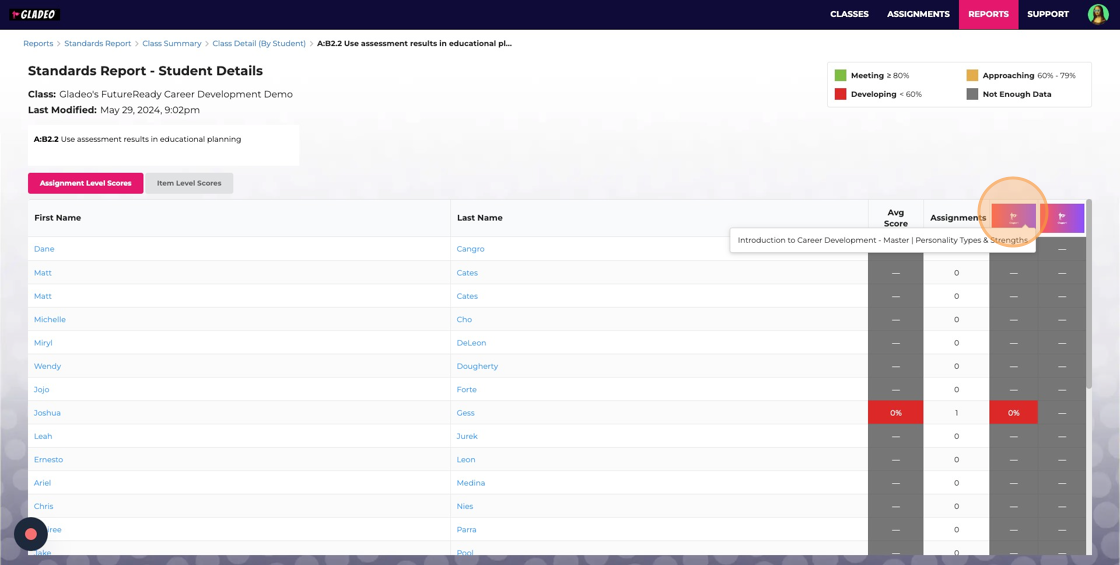
Task: Open the CLASSES menu
Action: click(x=849, y=14)
